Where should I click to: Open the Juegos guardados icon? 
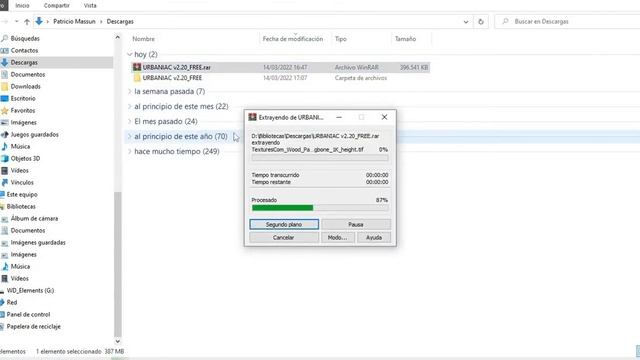coord(4,135)
